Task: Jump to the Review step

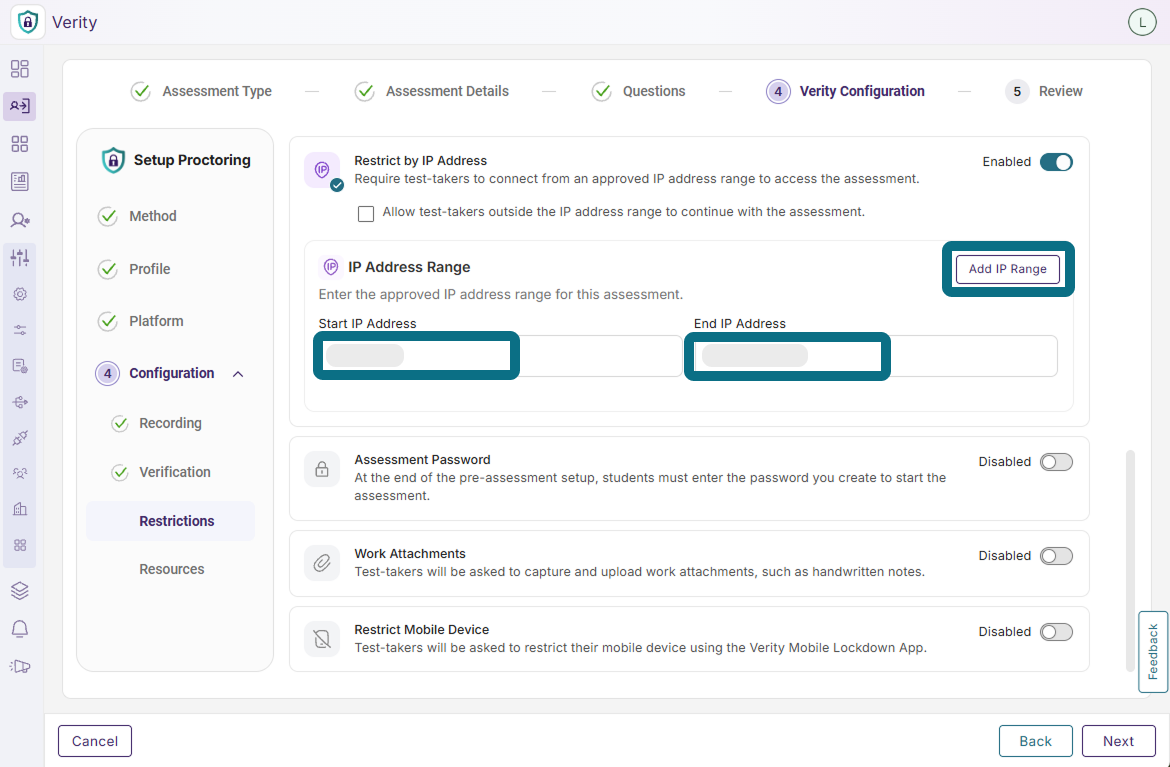Action: tap(1044, 92)
